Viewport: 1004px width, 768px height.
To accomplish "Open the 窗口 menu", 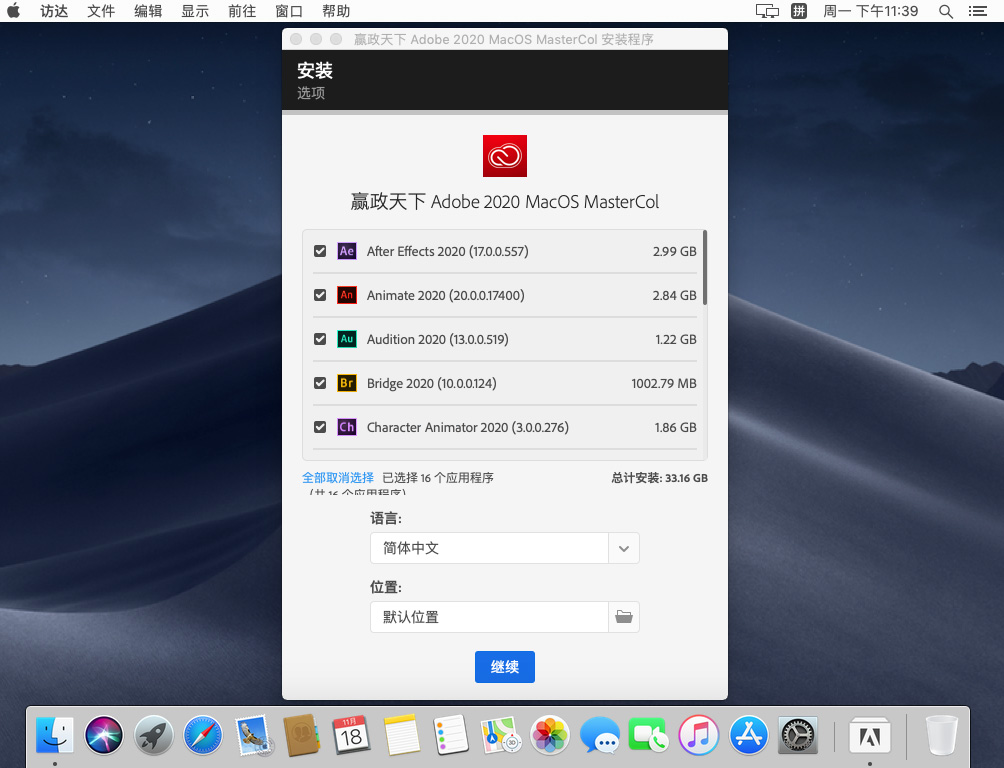I will coord(289,11).
